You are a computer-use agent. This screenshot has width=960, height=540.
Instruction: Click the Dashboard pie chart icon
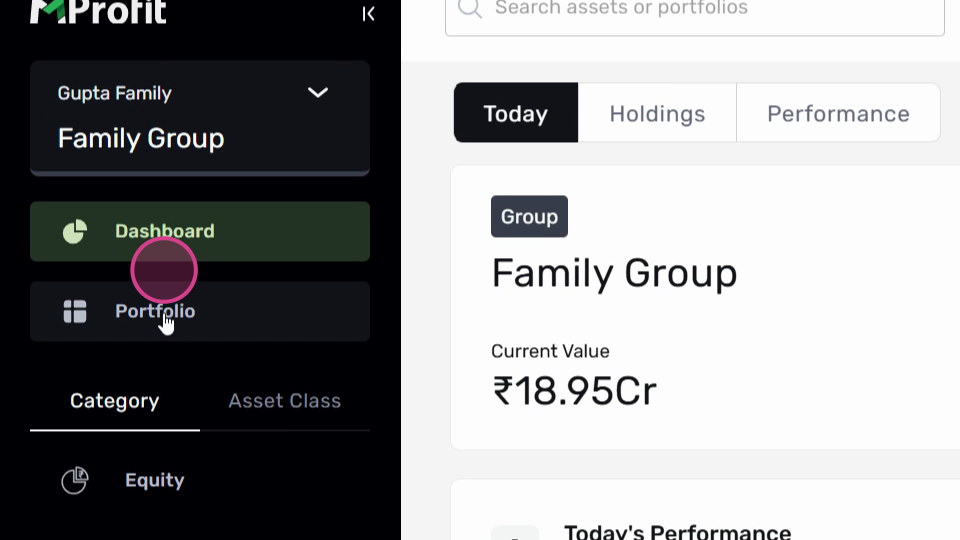click(75, 231)
